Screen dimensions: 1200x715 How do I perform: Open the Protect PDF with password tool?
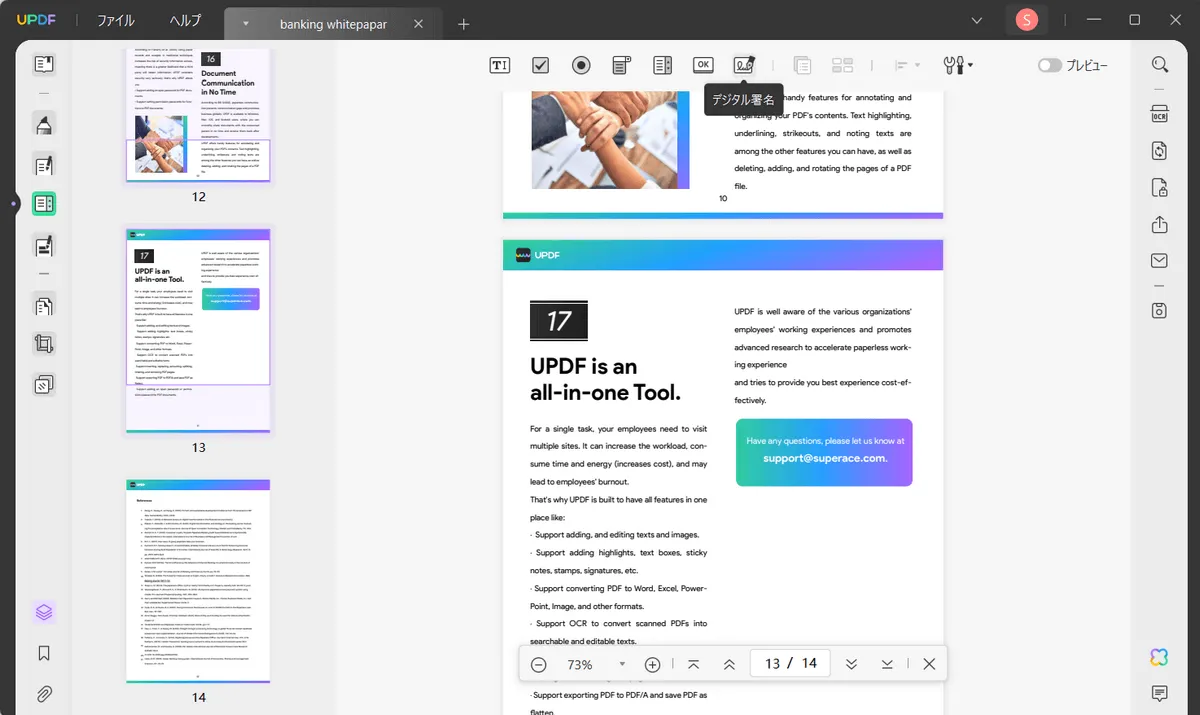1159,187
